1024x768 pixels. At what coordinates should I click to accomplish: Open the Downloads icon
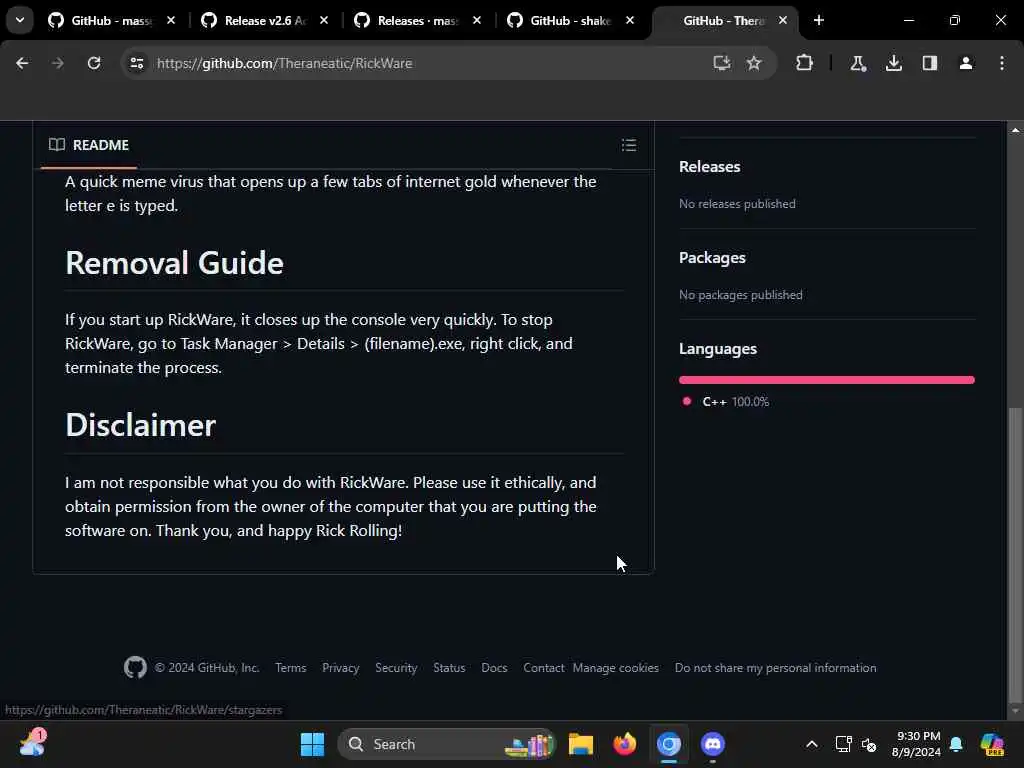893,63
